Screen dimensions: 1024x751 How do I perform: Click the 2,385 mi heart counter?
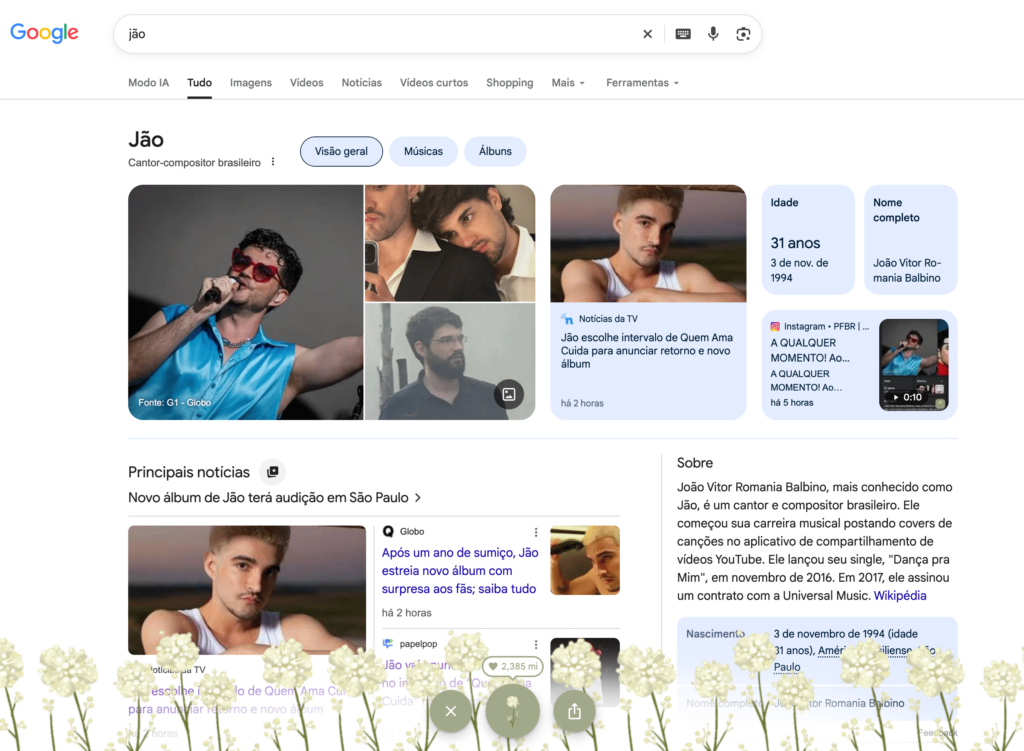513,666
